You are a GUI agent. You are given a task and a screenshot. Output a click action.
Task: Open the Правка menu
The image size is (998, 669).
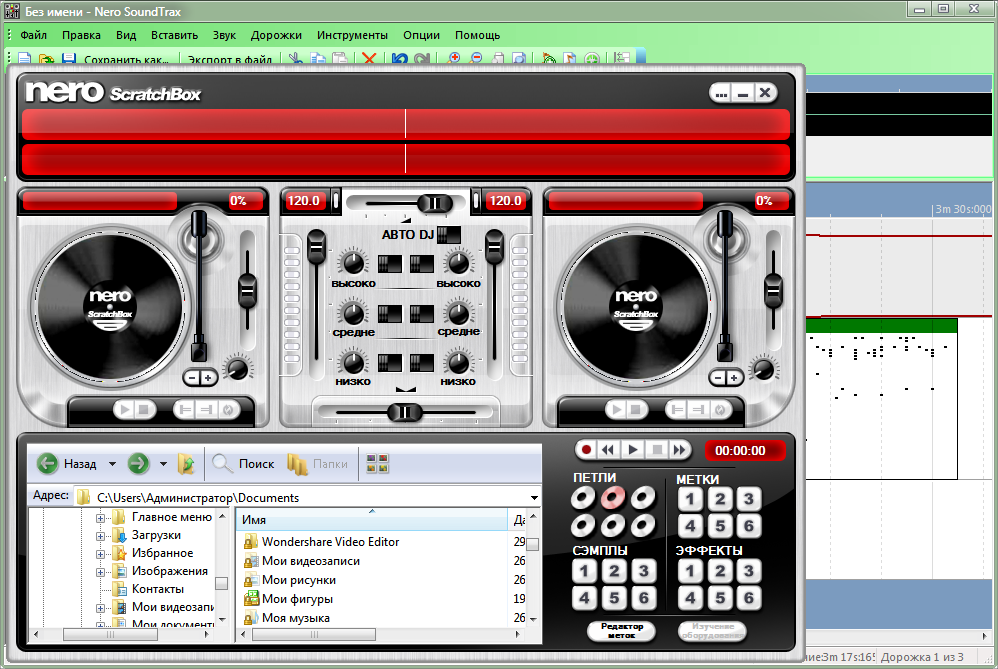tap(81, 35)
